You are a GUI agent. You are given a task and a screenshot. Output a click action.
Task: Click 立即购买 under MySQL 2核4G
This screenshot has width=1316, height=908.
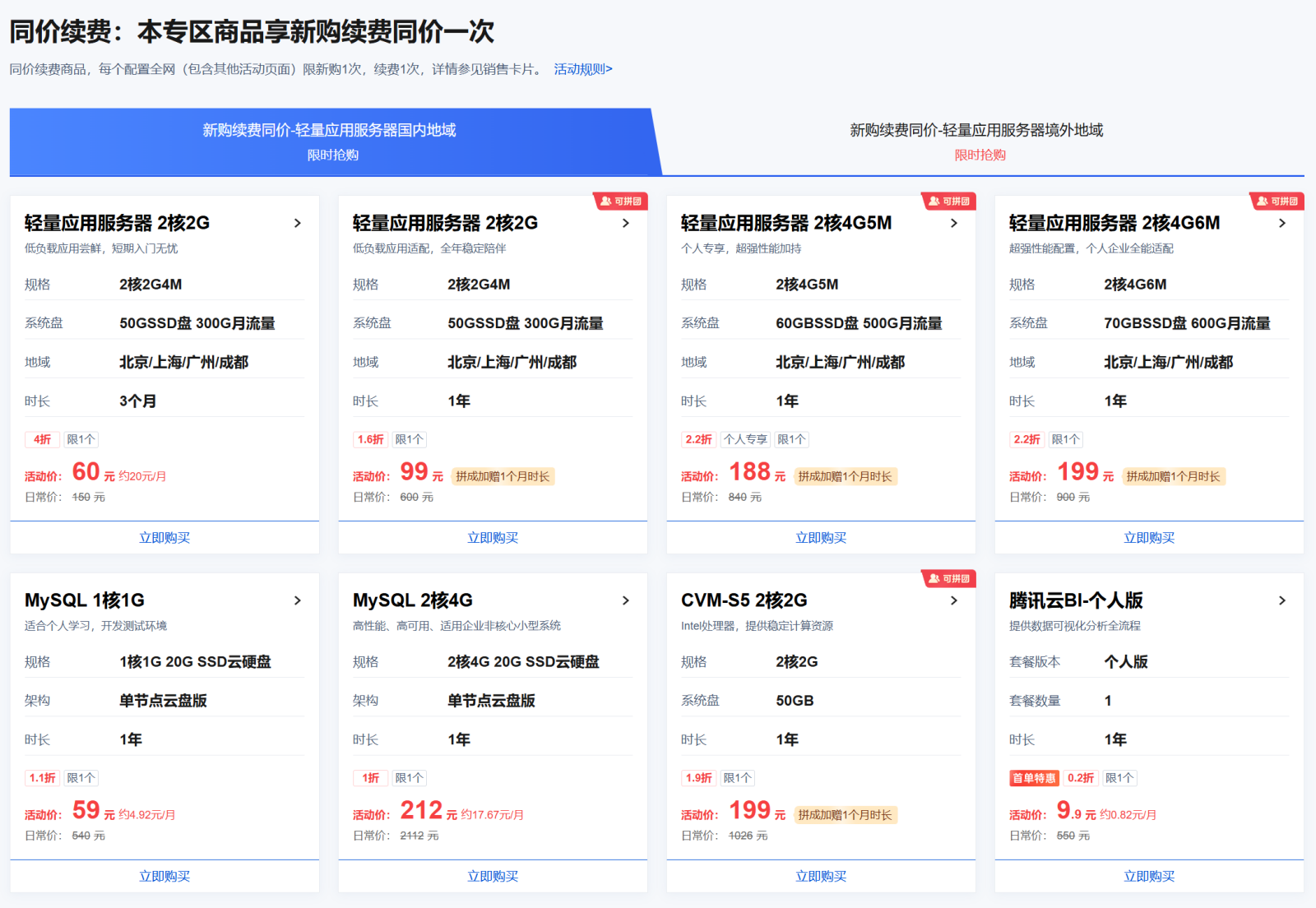click(x=493, y=877)
